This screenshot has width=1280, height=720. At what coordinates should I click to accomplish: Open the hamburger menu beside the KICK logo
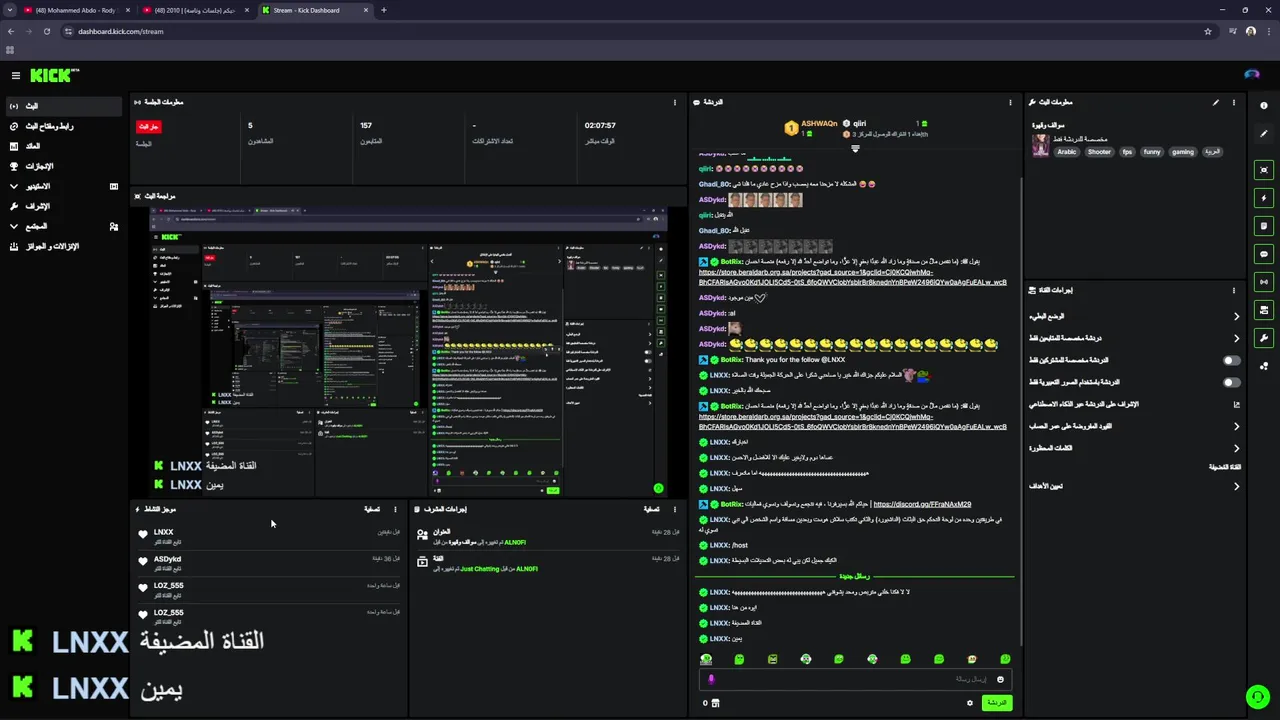(x=16, y=75)
